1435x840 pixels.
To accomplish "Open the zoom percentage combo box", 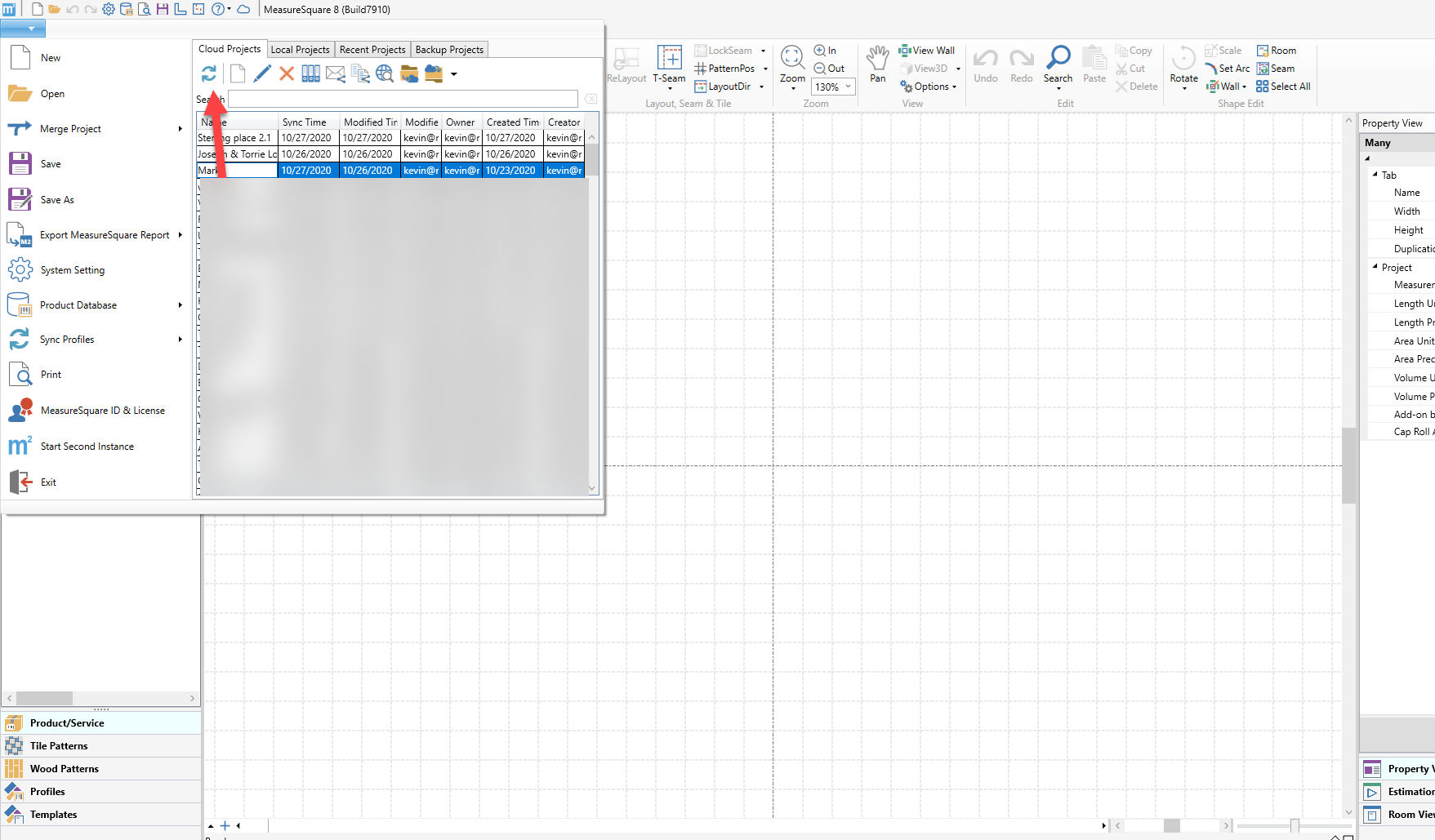I will (833, 87).
